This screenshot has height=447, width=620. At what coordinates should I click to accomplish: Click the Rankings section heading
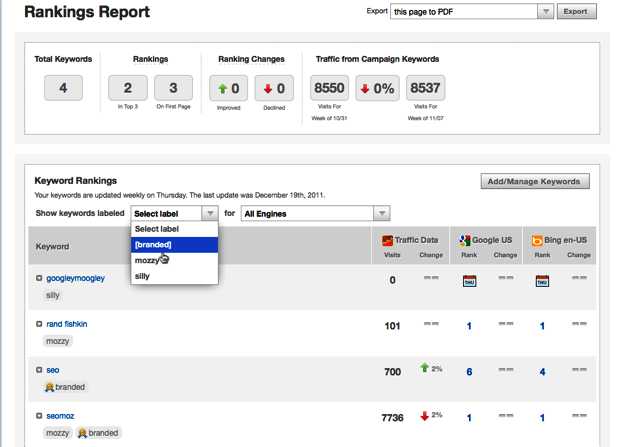click(150, 59)
